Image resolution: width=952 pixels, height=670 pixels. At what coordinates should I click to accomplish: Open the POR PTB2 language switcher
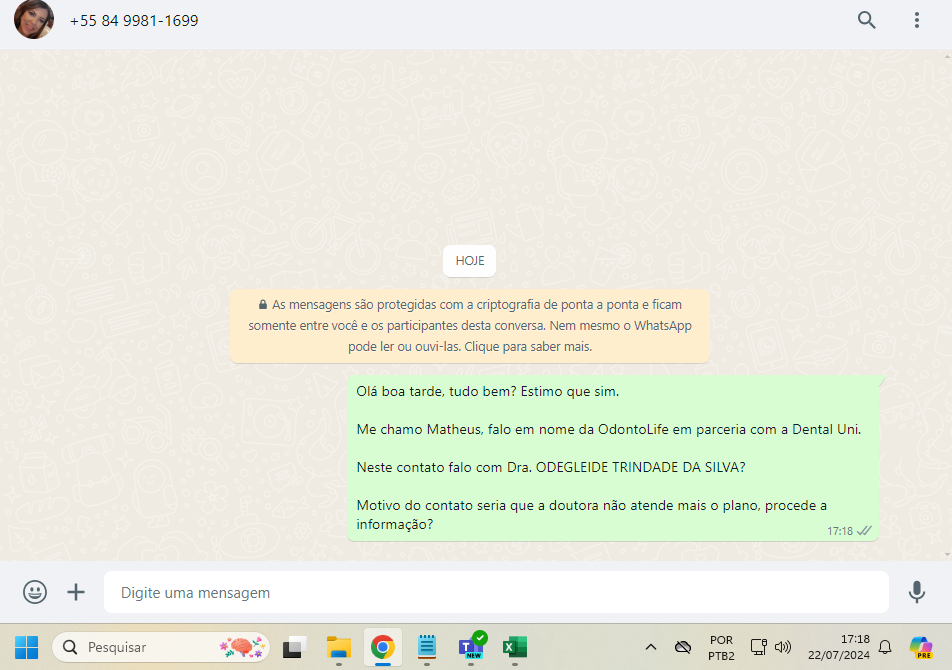pyautogui.click(x=721, y=648)
